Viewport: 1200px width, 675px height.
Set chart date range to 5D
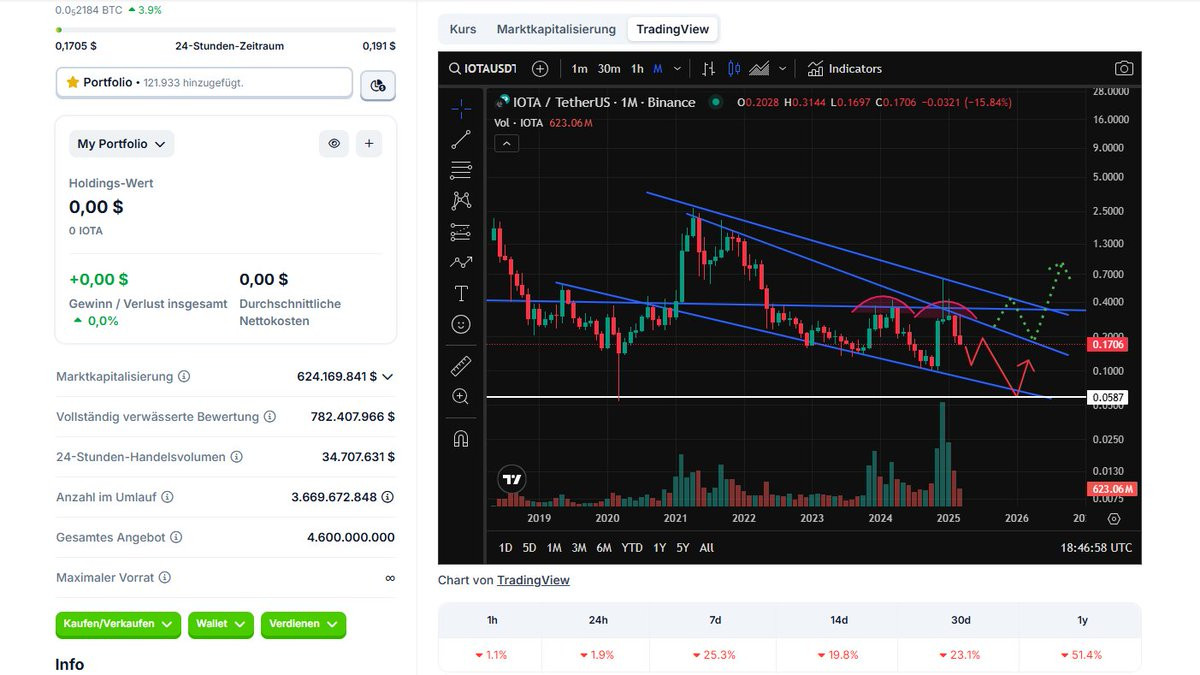[x=529, y=547]
